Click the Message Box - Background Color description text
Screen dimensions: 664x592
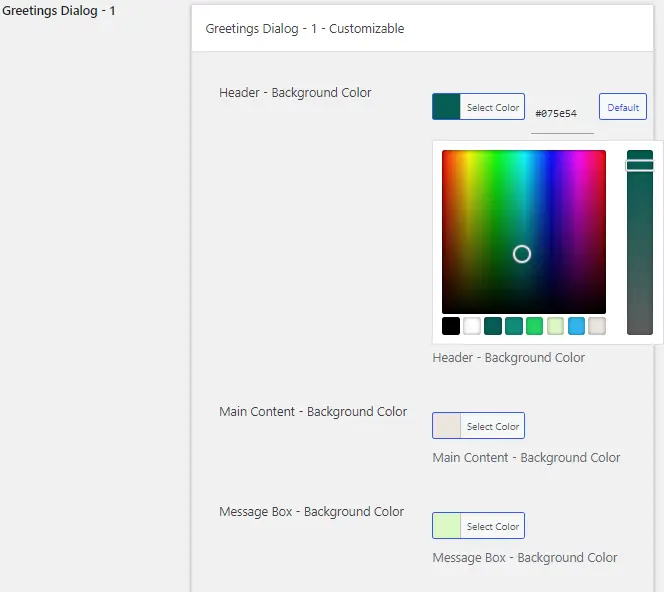pyautogui.click(x=525, y=558)
